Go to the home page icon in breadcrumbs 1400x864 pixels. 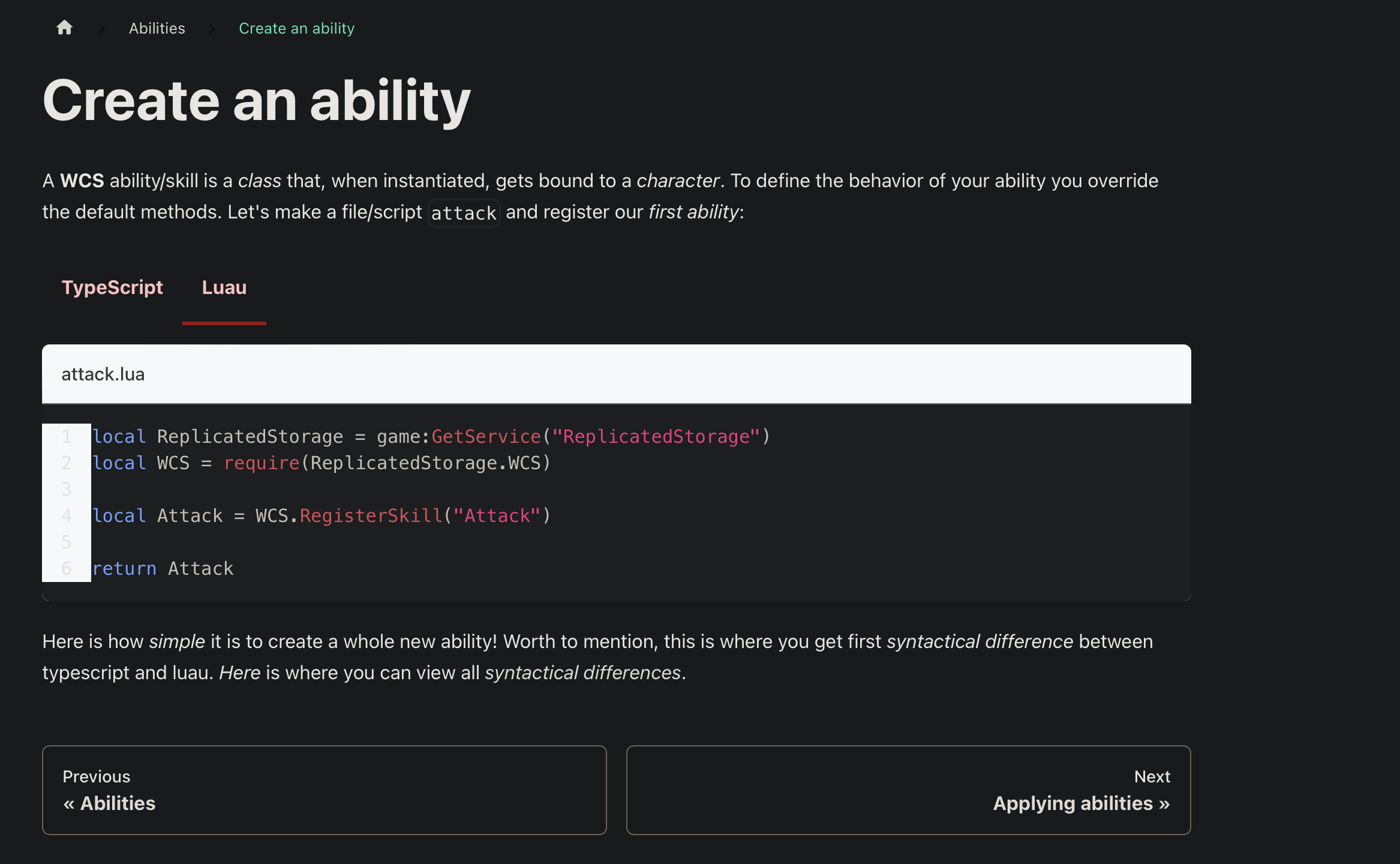point(64,28)
